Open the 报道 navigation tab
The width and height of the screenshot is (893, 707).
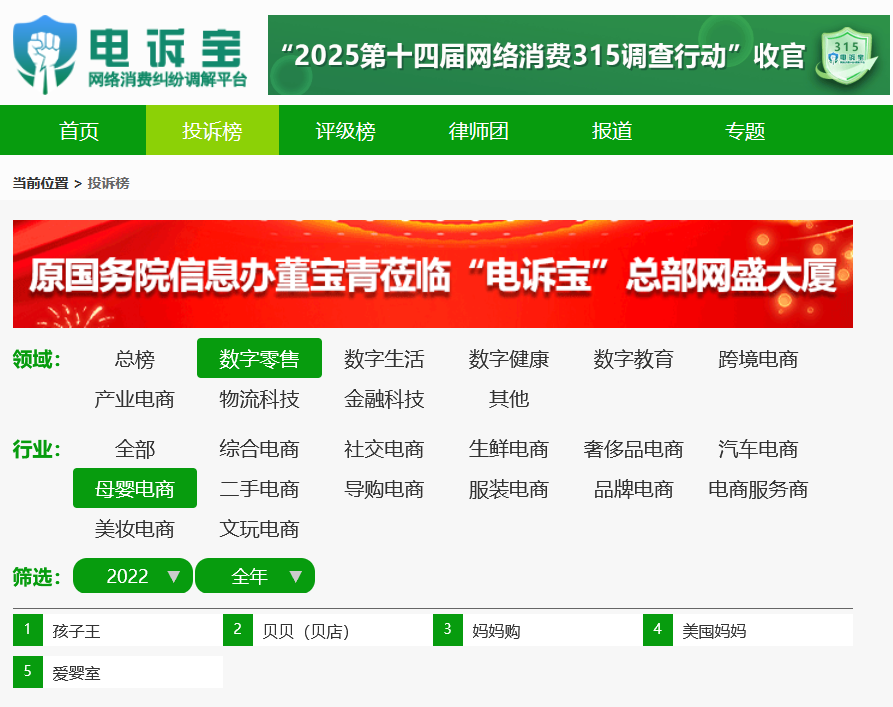click(612, 130)
